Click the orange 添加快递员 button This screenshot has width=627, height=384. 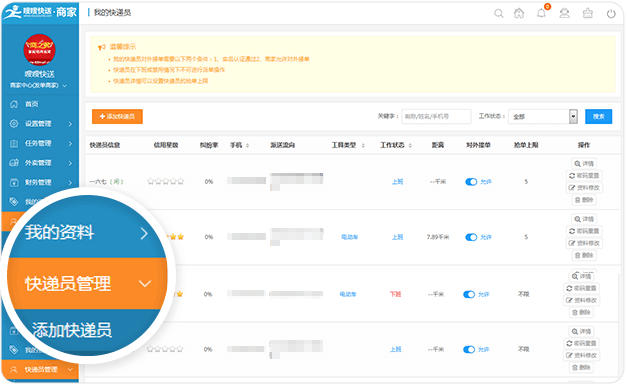coord(117,116)
